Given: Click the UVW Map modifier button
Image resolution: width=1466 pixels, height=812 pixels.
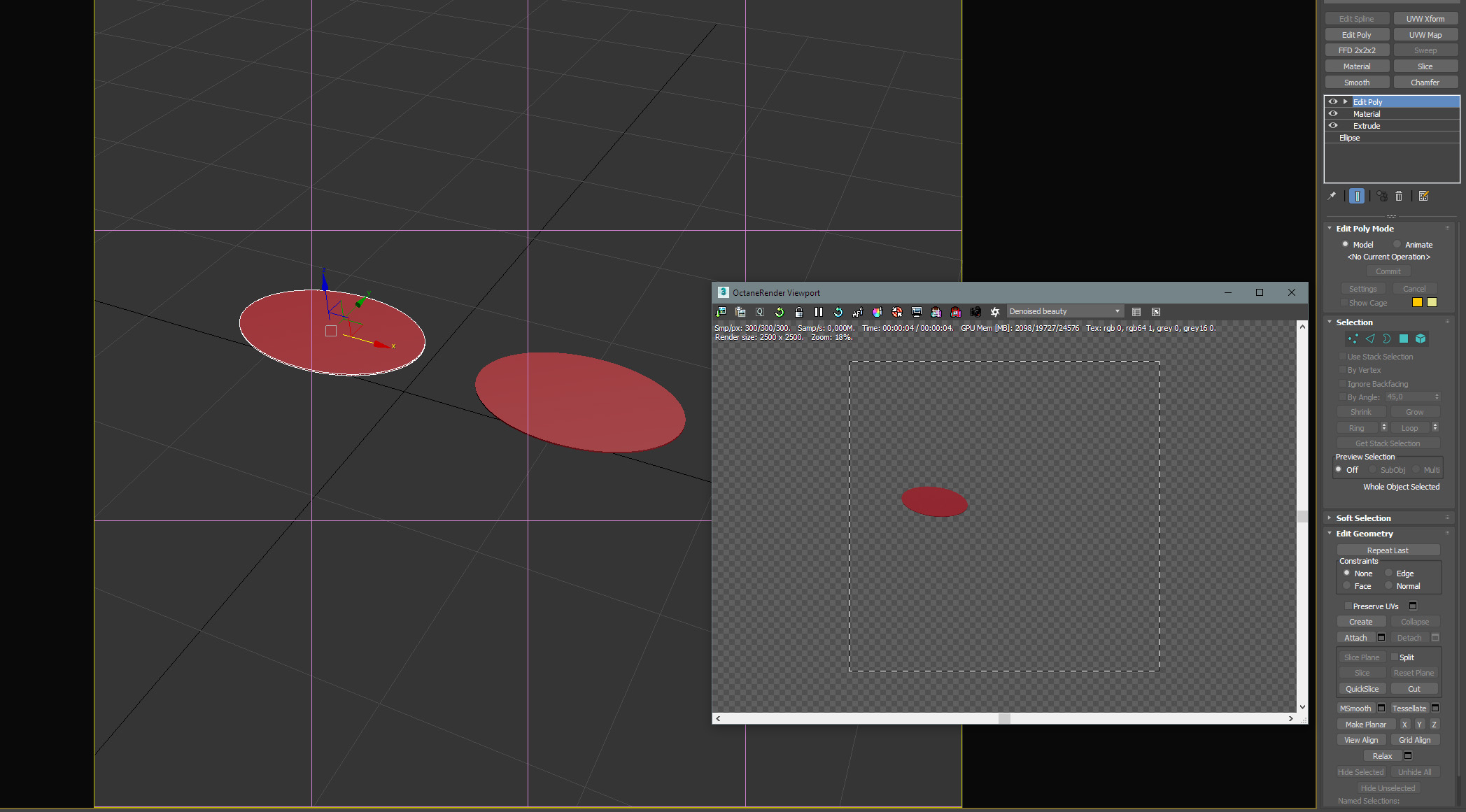Looking at the screenshot, I should (1425, 35).
